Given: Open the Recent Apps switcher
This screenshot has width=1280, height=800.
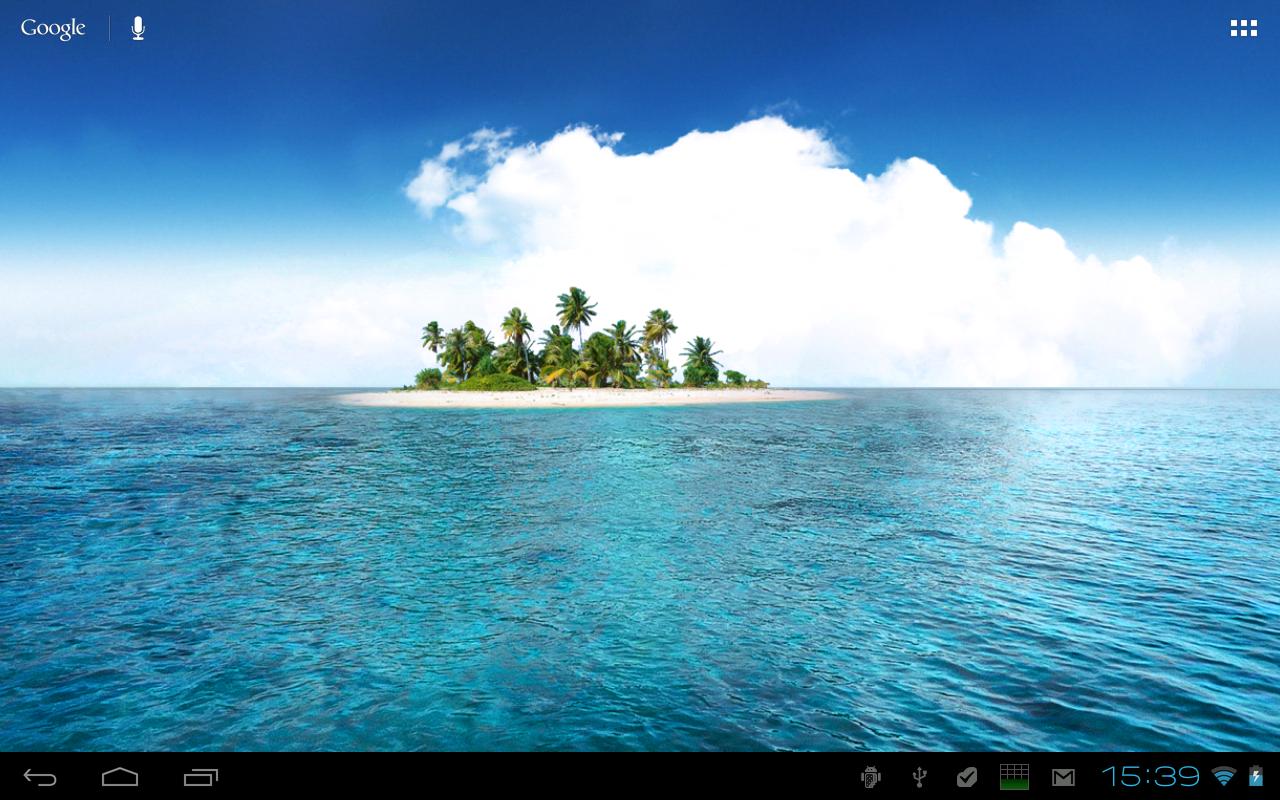Looking at the screenshot, I should 198,776.
